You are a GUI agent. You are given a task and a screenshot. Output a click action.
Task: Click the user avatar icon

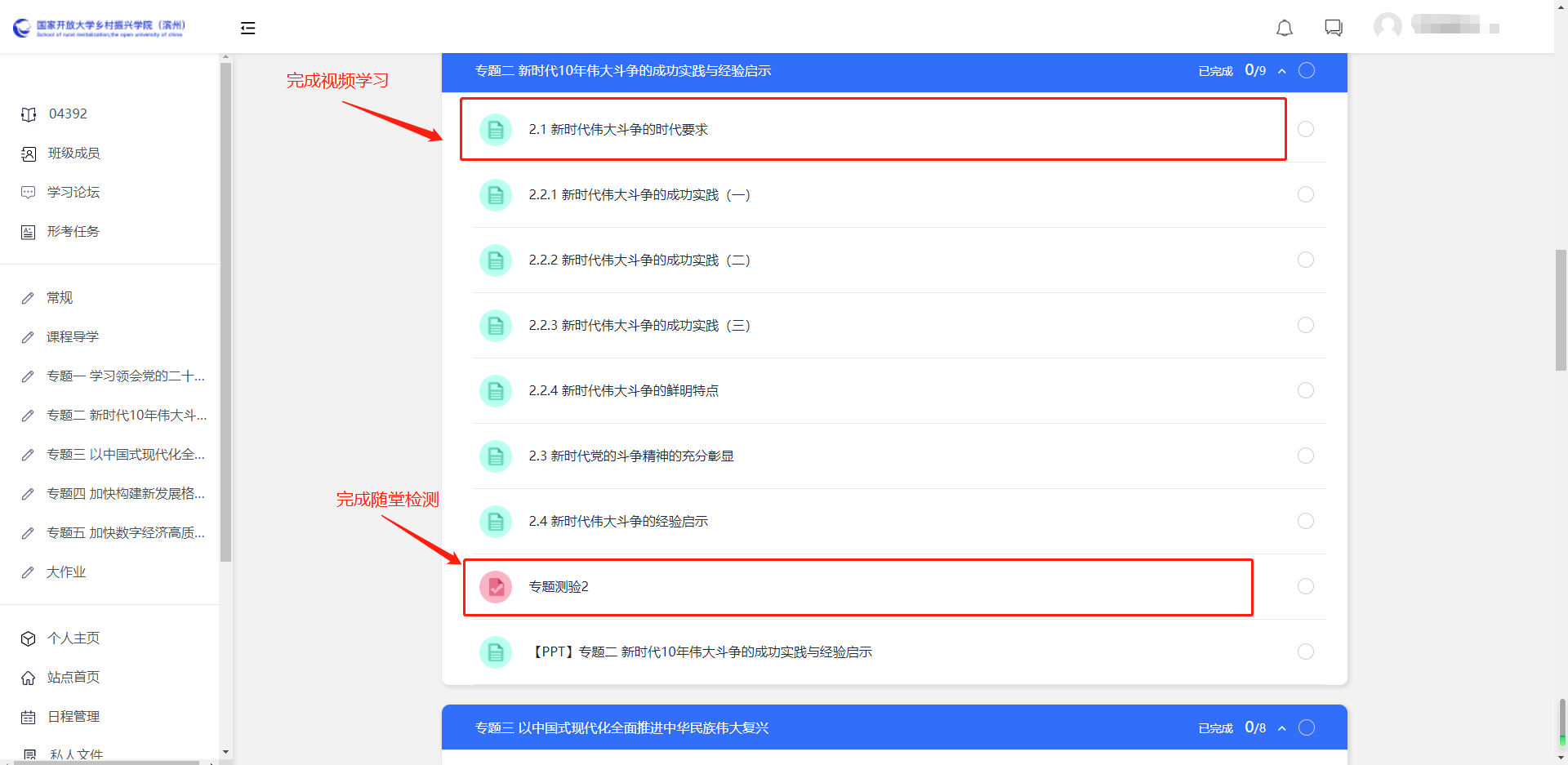[x=1388, y=26]
